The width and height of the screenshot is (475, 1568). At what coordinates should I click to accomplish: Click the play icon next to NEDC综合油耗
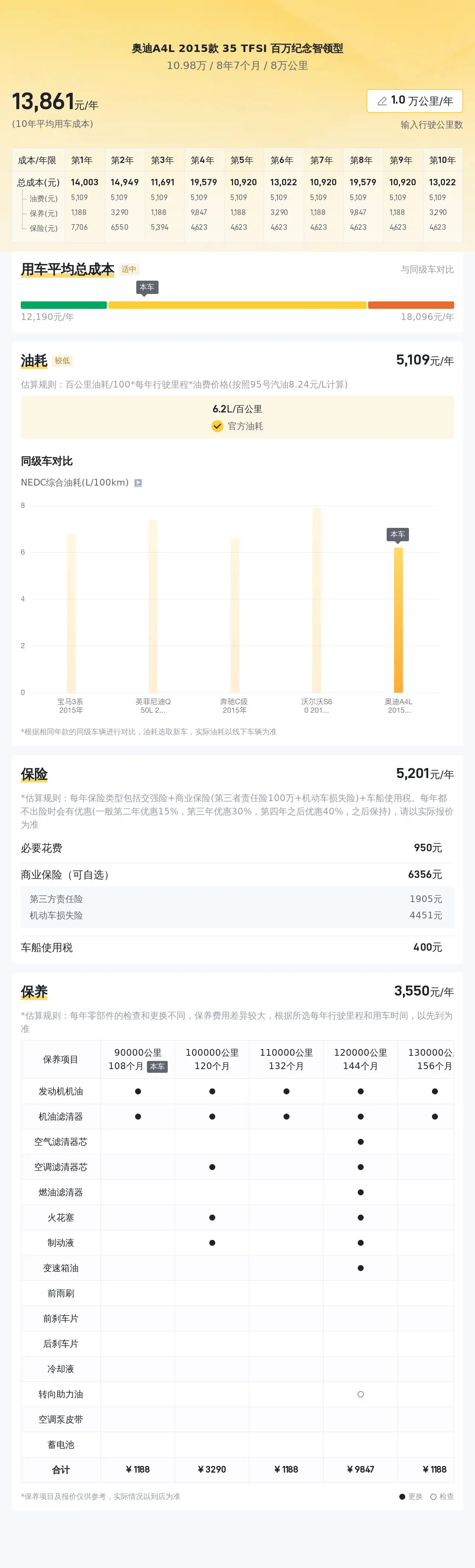pyautogui.click(x=138, y=483)
